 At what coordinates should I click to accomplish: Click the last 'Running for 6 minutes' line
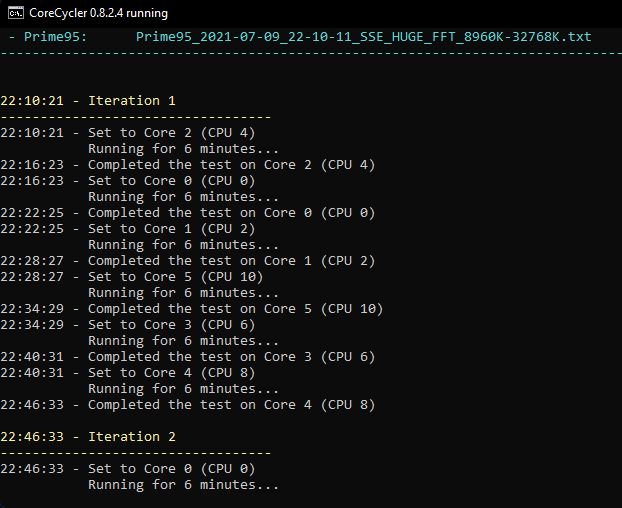coord(183,485)
